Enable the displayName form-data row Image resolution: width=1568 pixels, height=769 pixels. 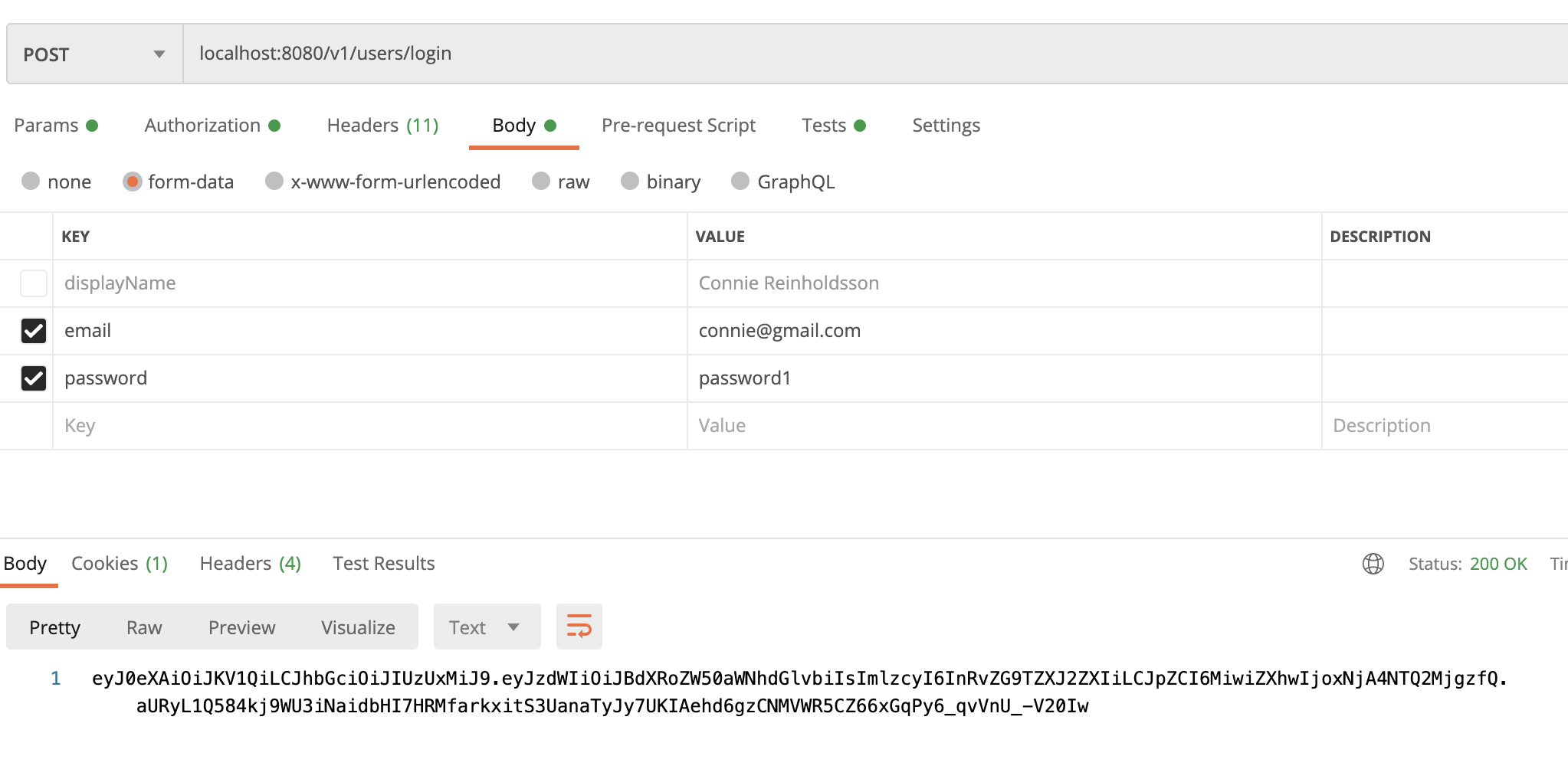point(33,283)
